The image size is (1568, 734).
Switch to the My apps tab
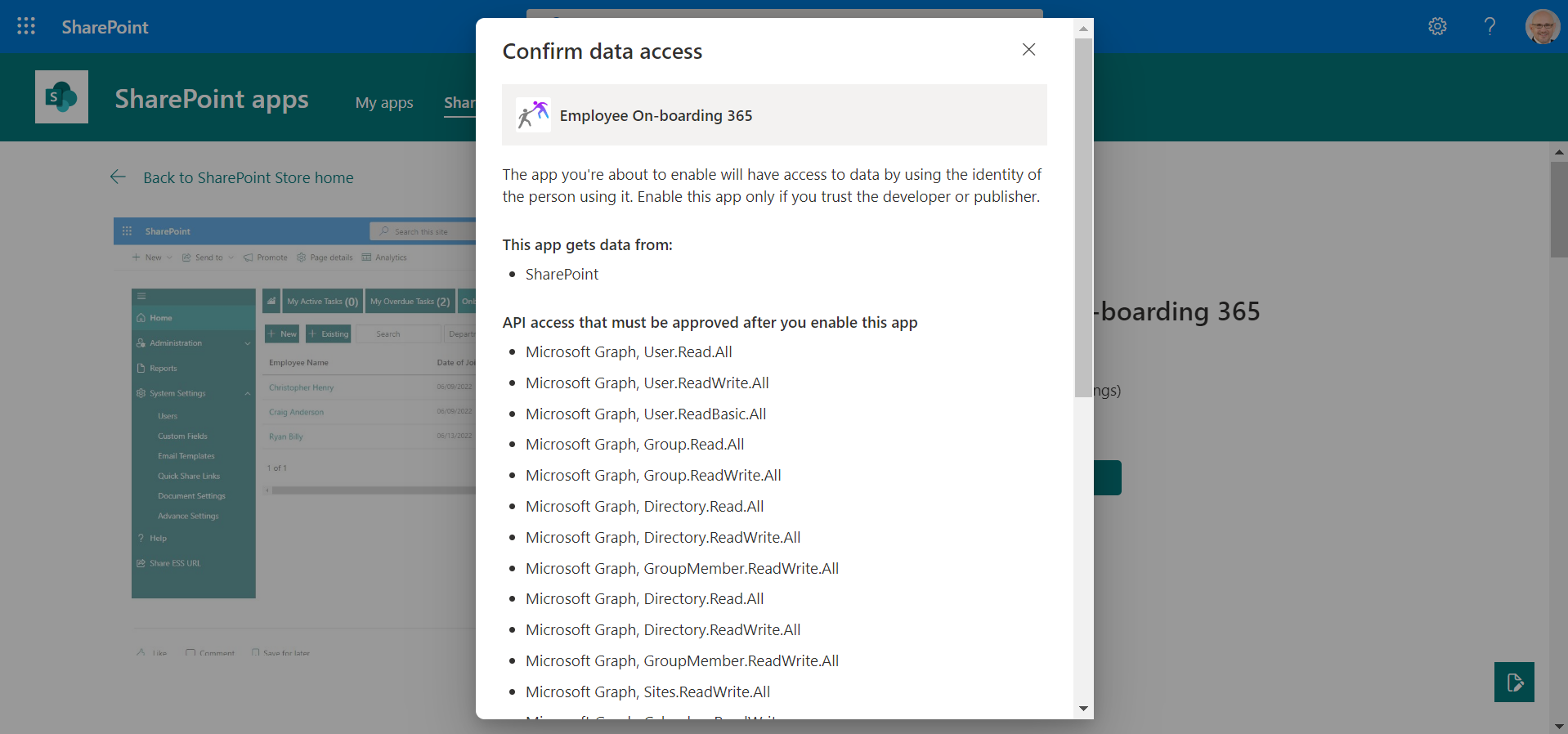pos(384,103)
